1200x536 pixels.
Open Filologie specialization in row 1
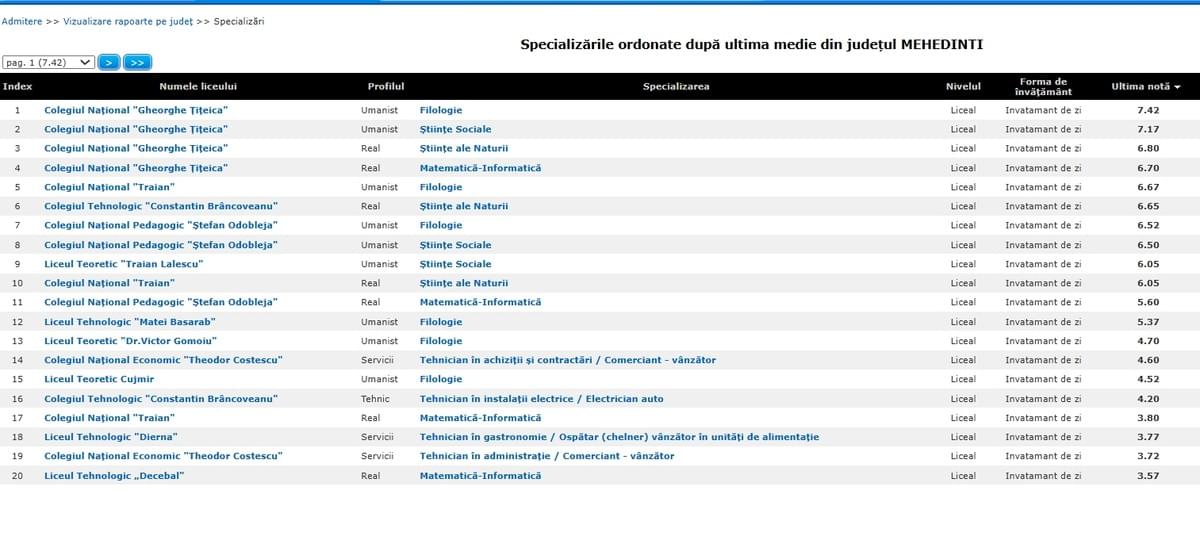coord(441,110)
